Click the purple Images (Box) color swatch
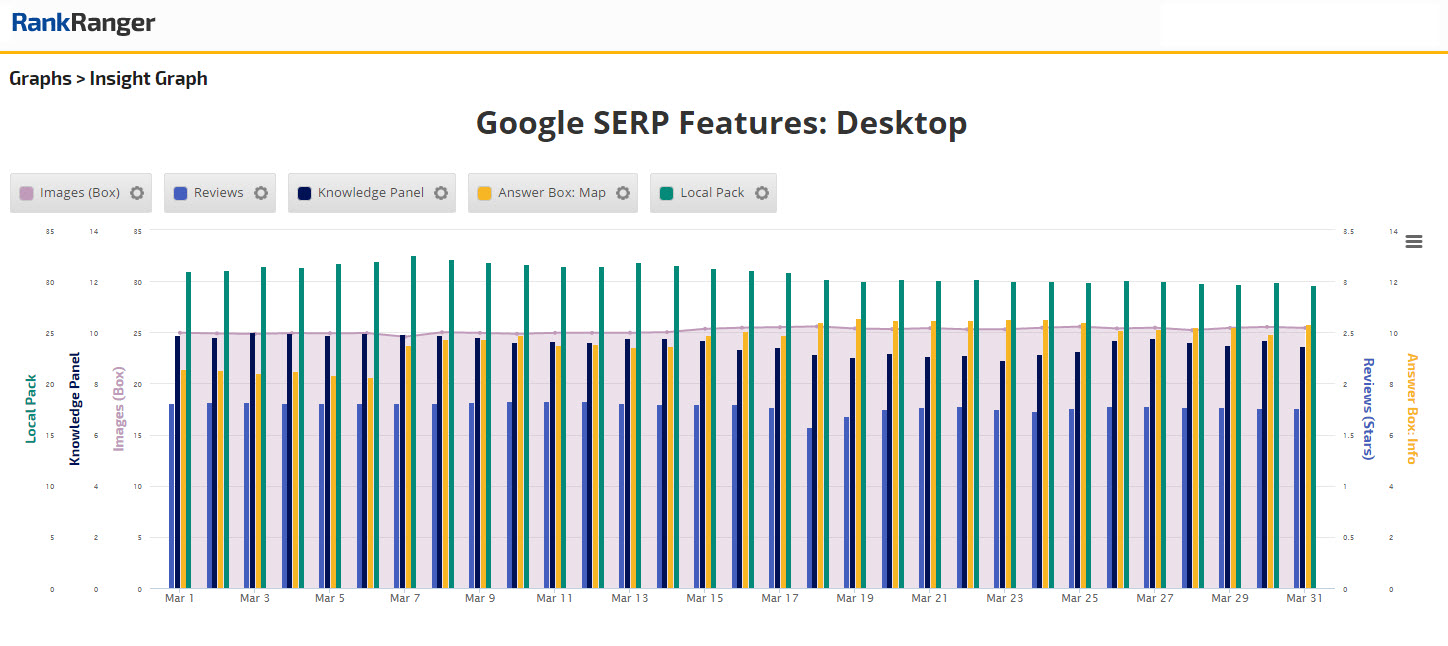1448x646 pixels. [x=27, y=193]
